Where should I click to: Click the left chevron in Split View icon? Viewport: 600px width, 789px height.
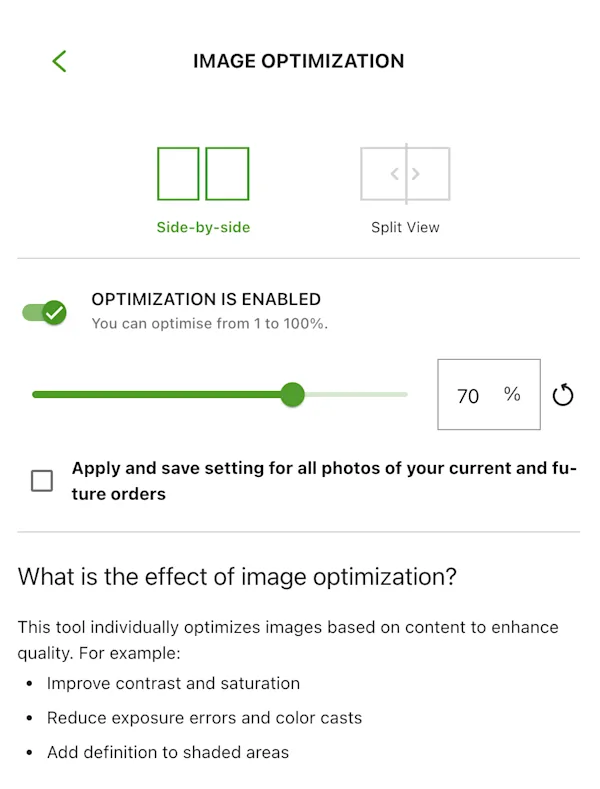(x=394, y=174)
